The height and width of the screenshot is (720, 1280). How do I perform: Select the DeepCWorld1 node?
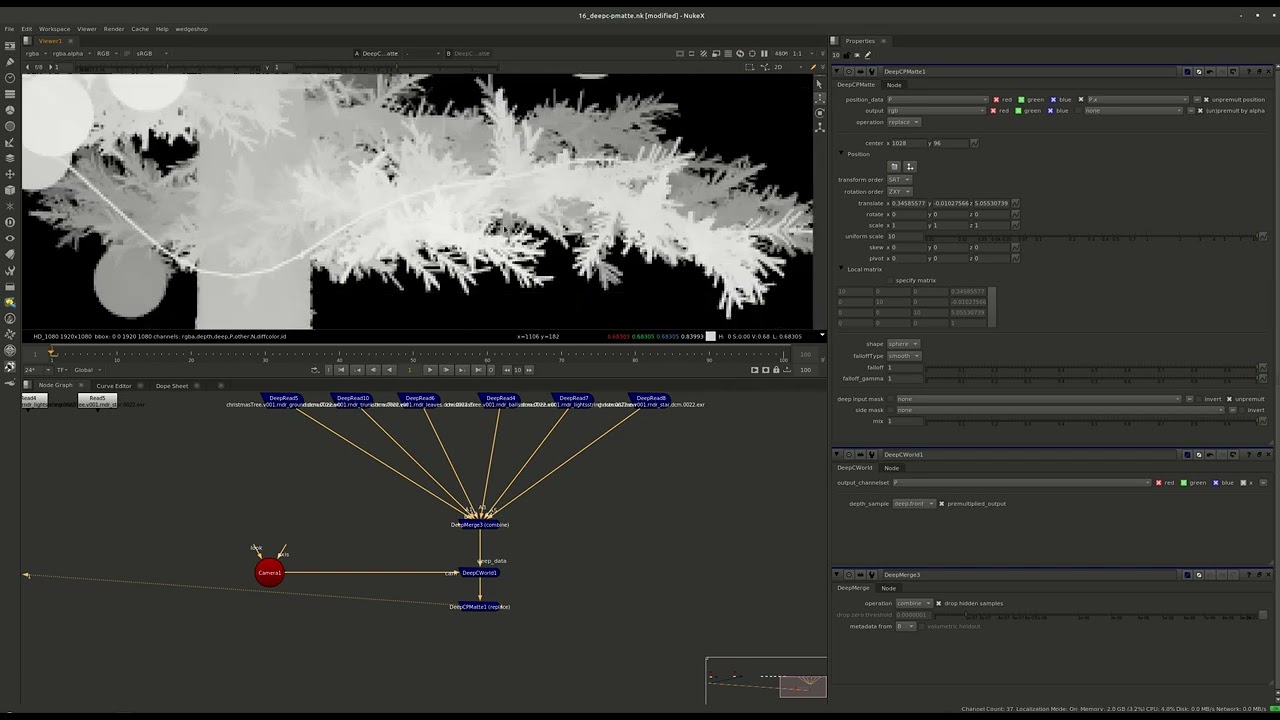[480, 573]
